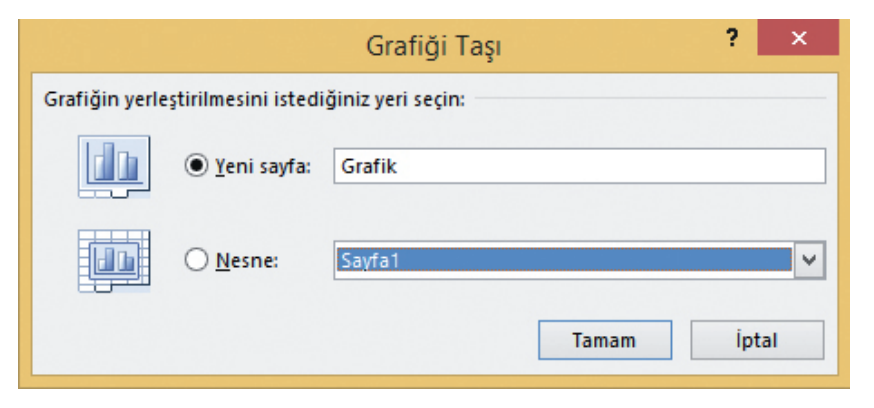Screen dimensions: 874x408
Task: Close the Grafiği Taşı dialog
Action: coord(797,40)
